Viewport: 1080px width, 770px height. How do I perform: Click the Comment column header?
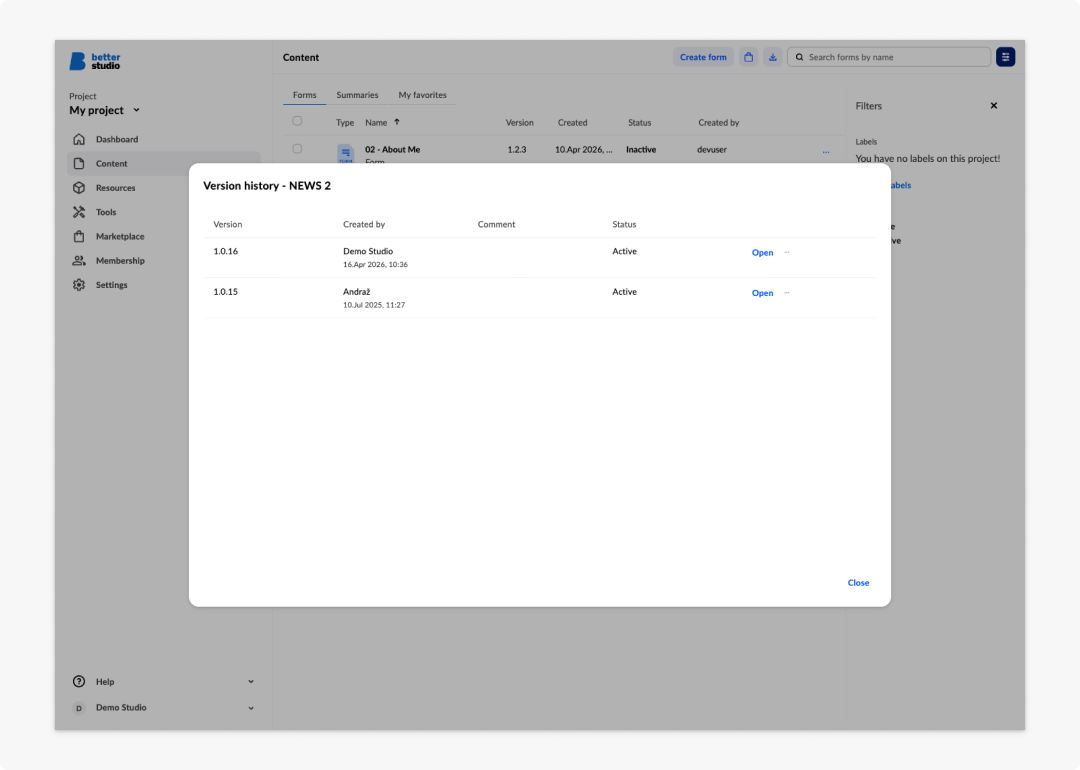point(496,225)
